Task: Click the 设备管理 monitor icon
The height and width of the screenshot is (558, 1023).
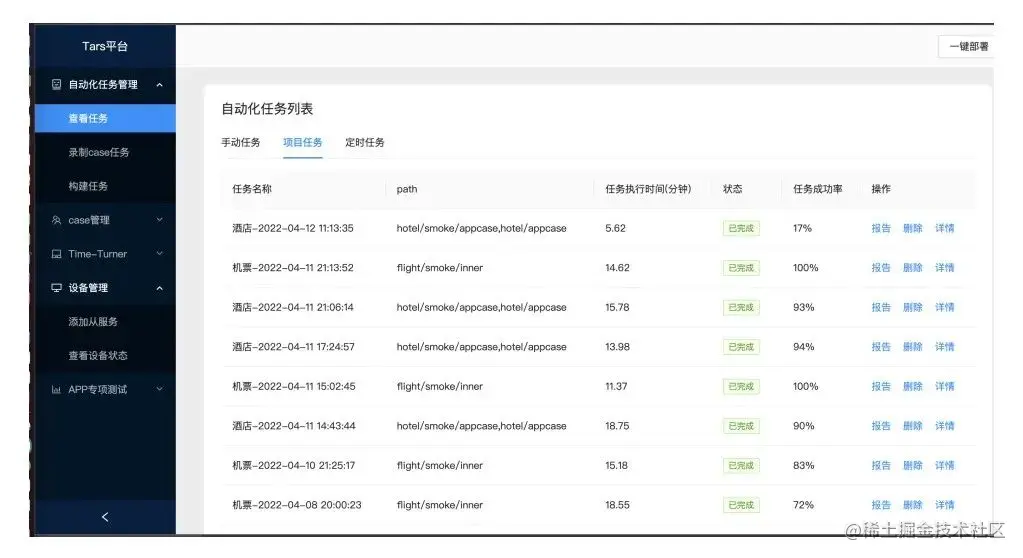Action: 56,288
